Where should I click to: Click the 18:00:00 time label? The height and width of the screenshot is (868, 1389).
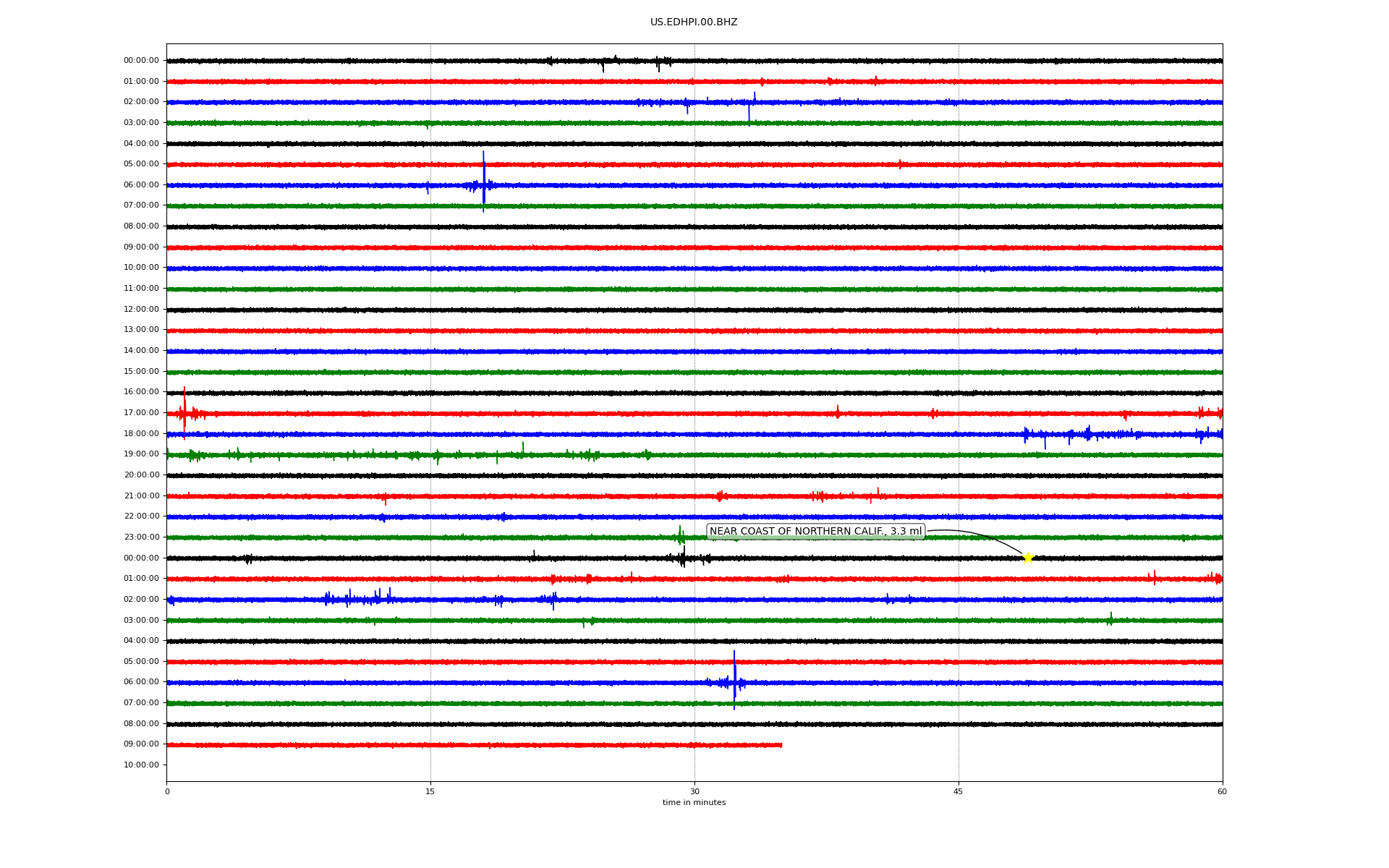(x=141, y=433)
